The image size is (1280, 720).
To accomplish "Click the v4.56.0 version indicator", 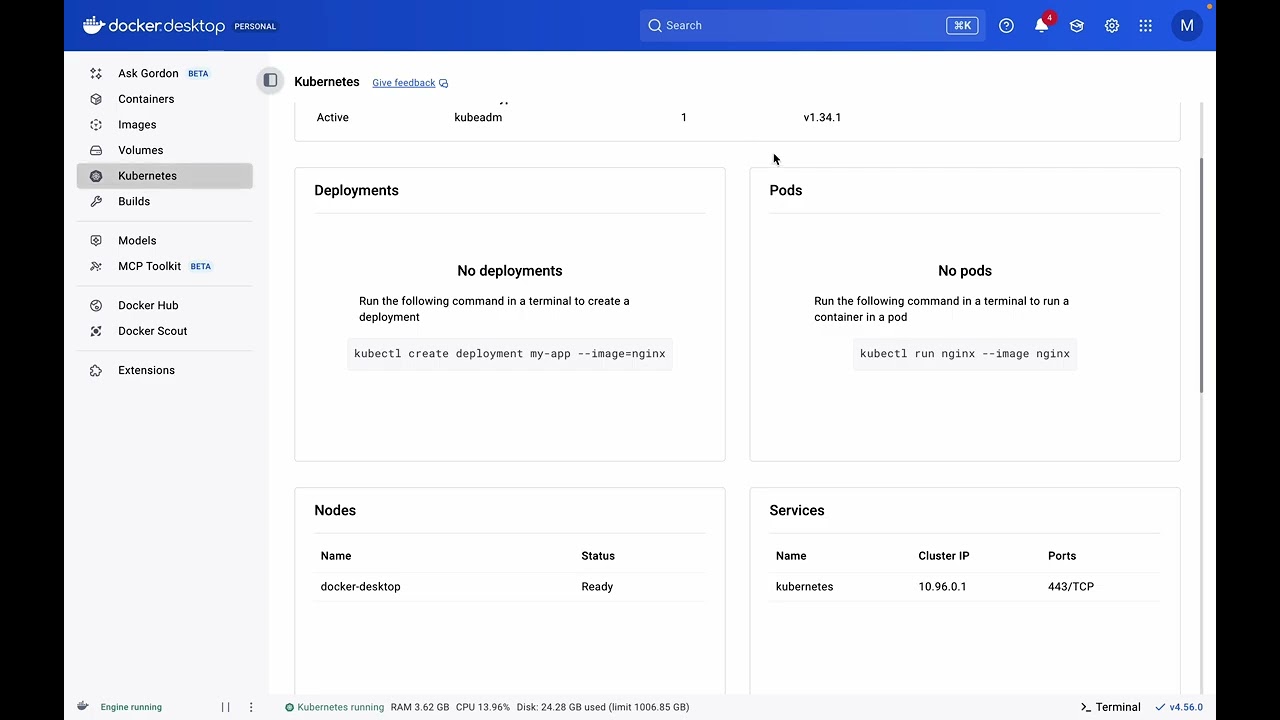I will point(1179,707).
